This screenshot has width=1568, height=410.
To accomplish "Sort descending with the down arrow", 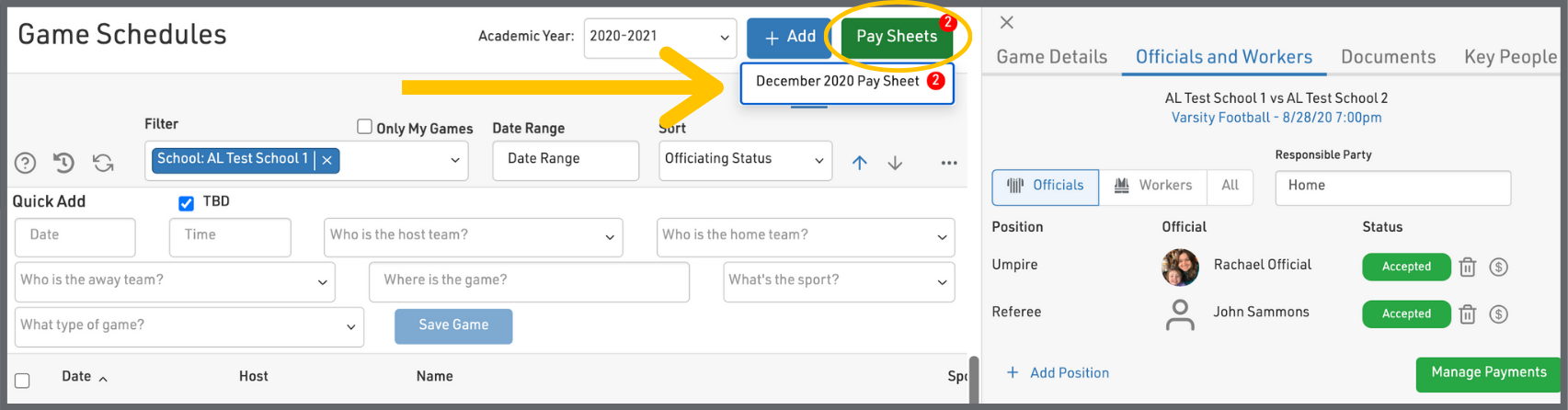I will pos(895,163).
